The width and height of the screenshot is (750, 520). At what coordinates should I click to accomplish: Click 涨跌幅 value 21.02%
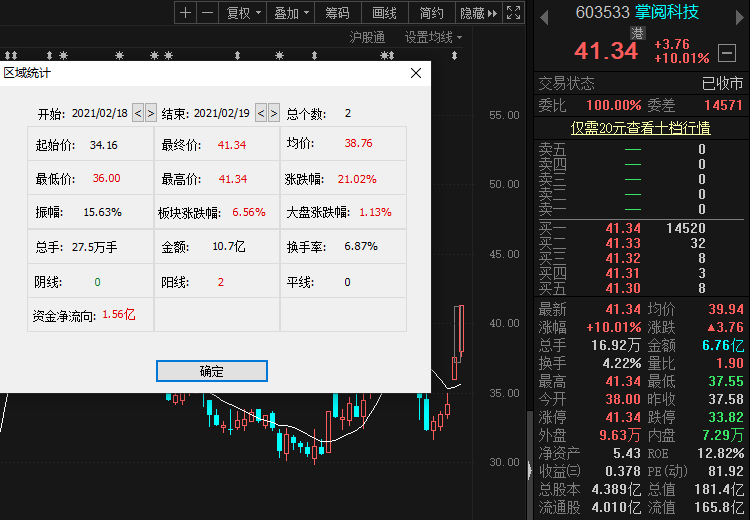pos(357,179)
